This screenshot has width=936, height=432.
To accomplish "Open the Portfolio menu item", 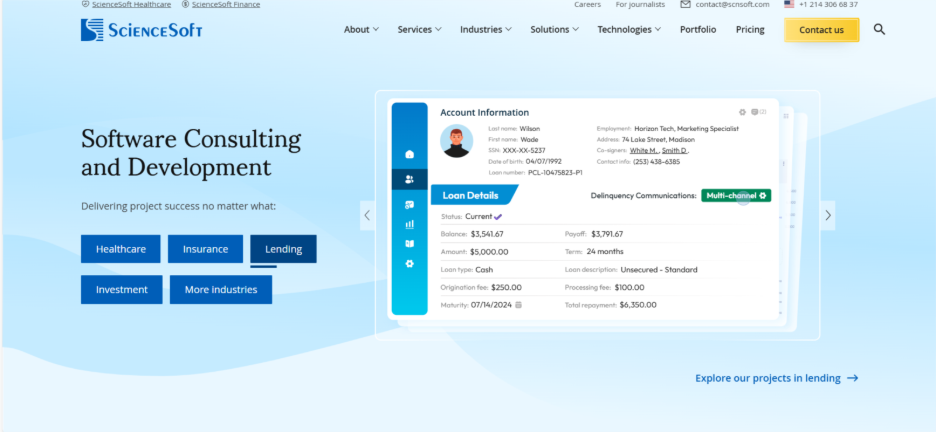I will (x=698, y=30).
